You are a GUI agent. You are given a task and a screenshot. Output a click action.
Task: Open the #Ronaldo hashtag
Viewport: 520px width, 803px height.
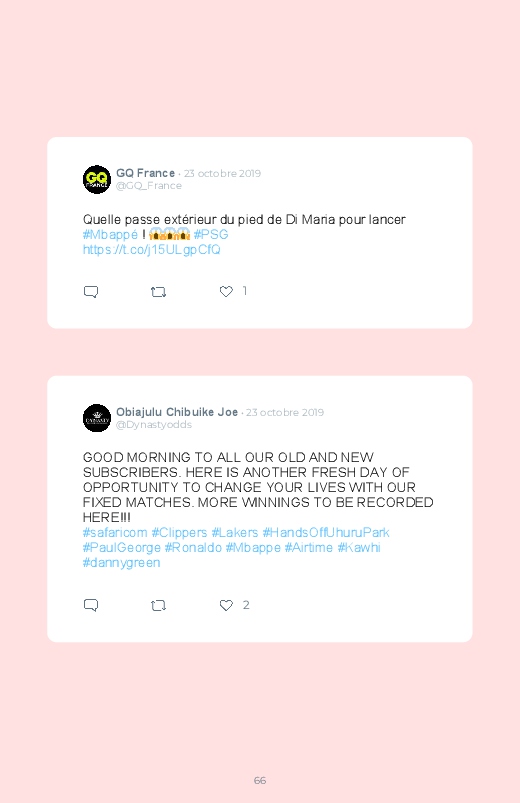(x=193, y=547)
